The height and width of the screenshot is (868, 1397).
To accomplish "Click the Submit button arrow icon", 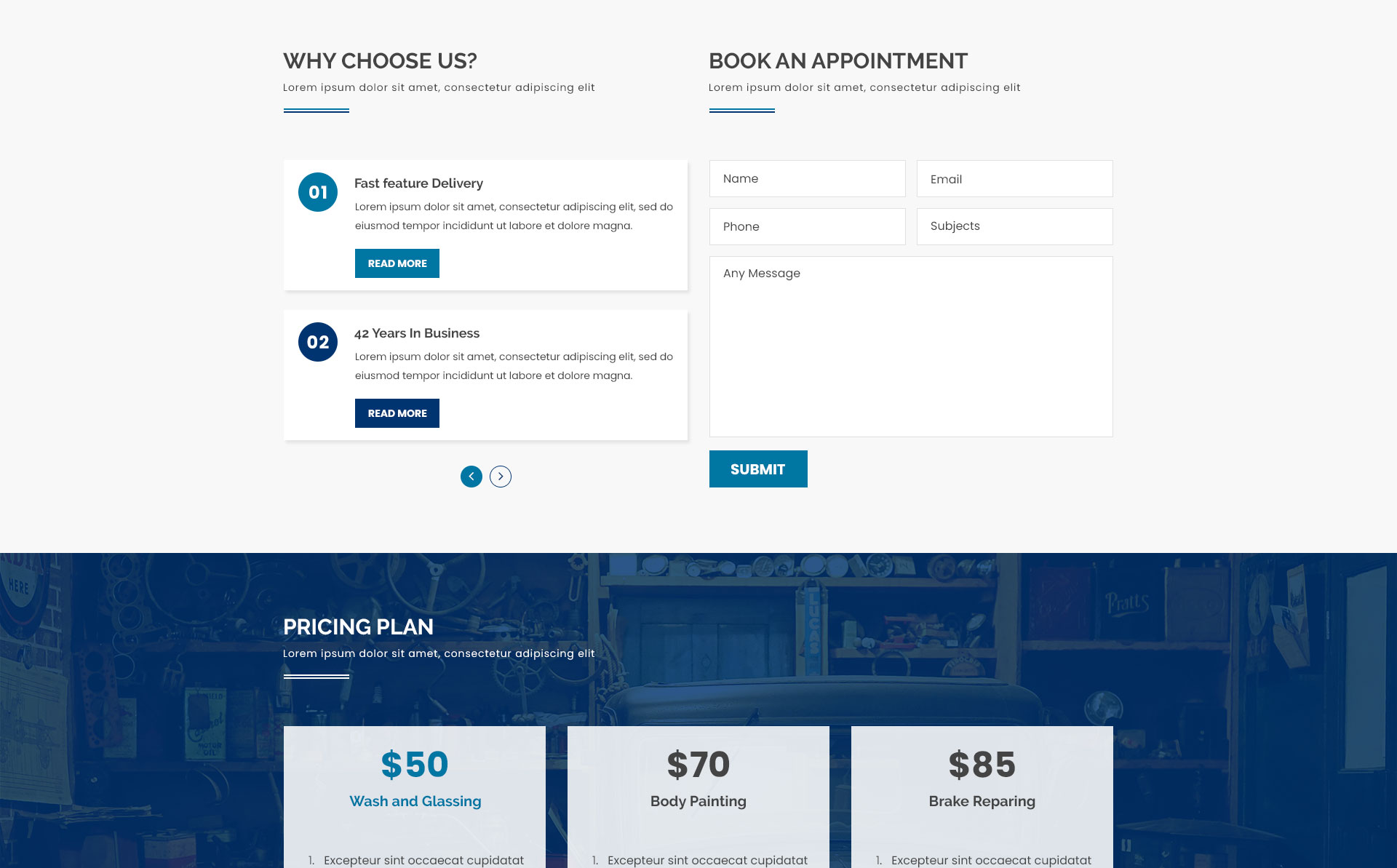I will (x=757, y=468).
